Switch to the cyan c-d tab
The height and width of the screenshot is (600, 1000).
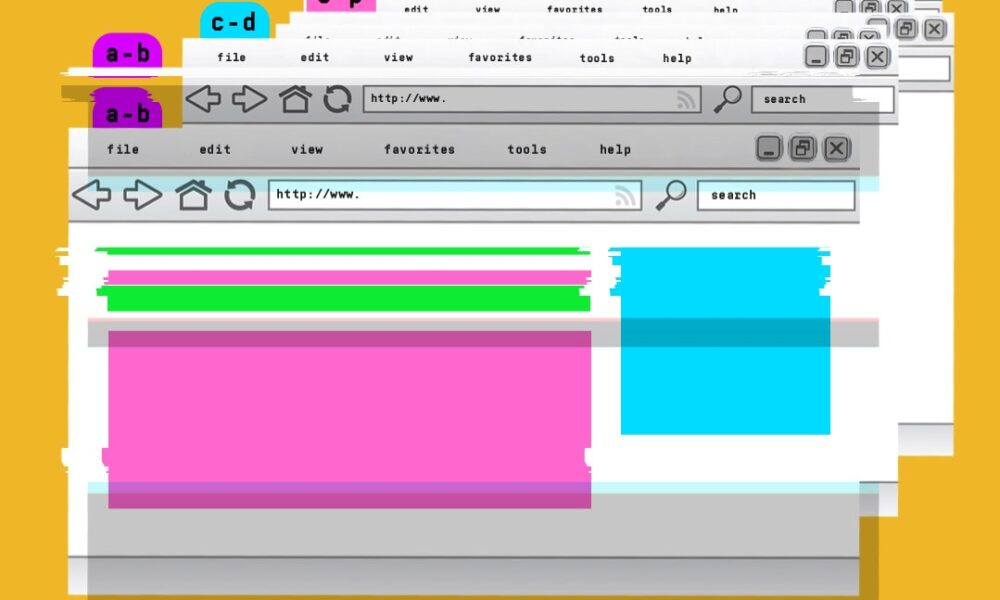pyautogui.click(x=234, y=22)
